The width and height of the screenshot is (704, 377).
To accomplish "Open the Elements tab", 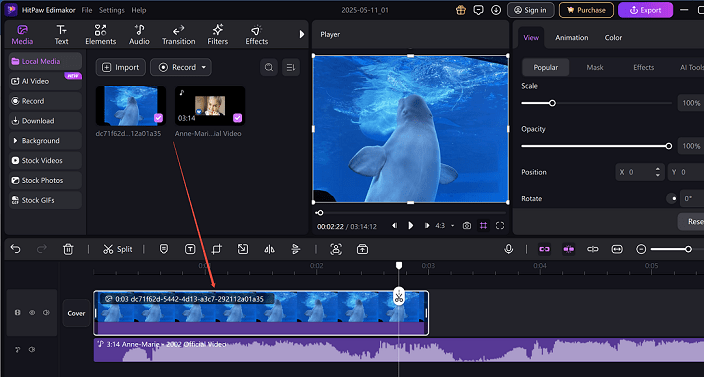I will (x=101, y=35).
